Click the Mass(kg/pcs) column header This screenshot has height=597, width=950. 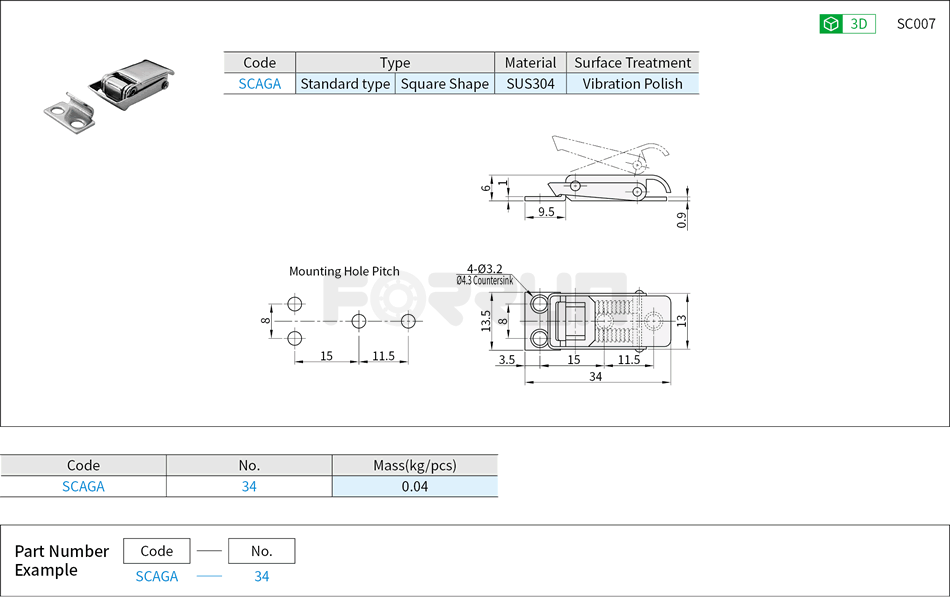[414, 465]
